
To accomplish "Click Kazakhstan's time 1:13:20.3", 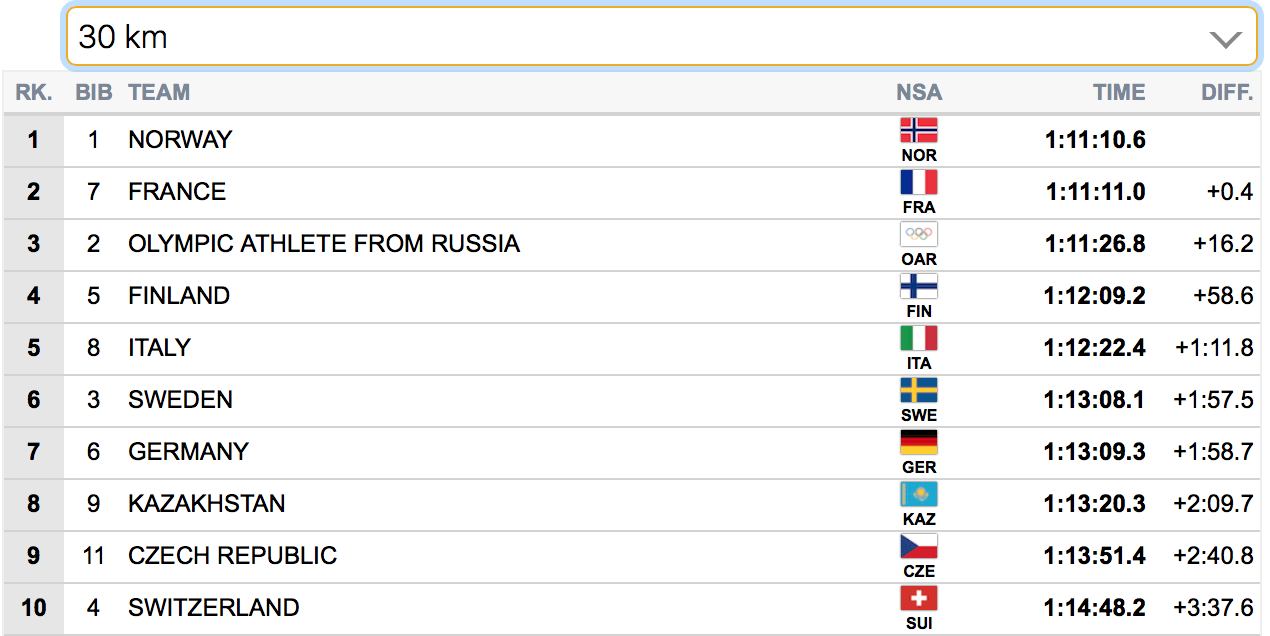I will click(x=1095, y=503).
